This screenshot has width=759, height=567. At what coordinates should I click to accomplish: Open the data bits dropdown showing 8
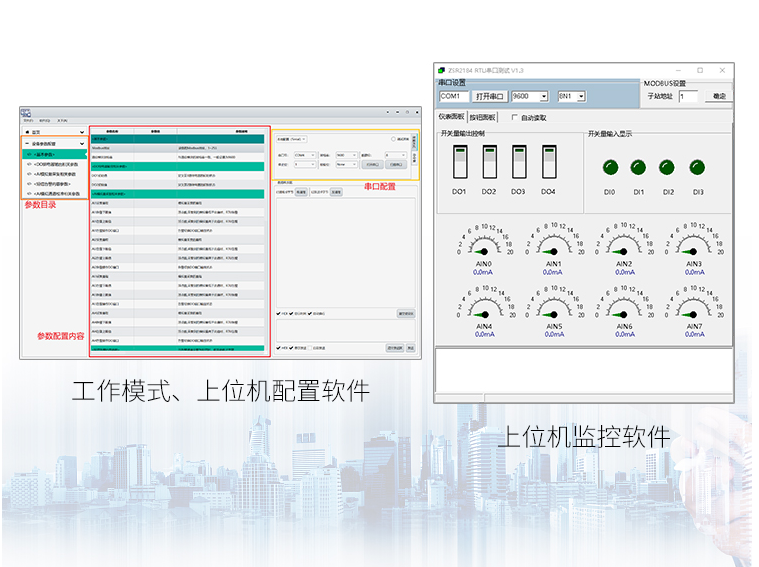pos(395,155)
